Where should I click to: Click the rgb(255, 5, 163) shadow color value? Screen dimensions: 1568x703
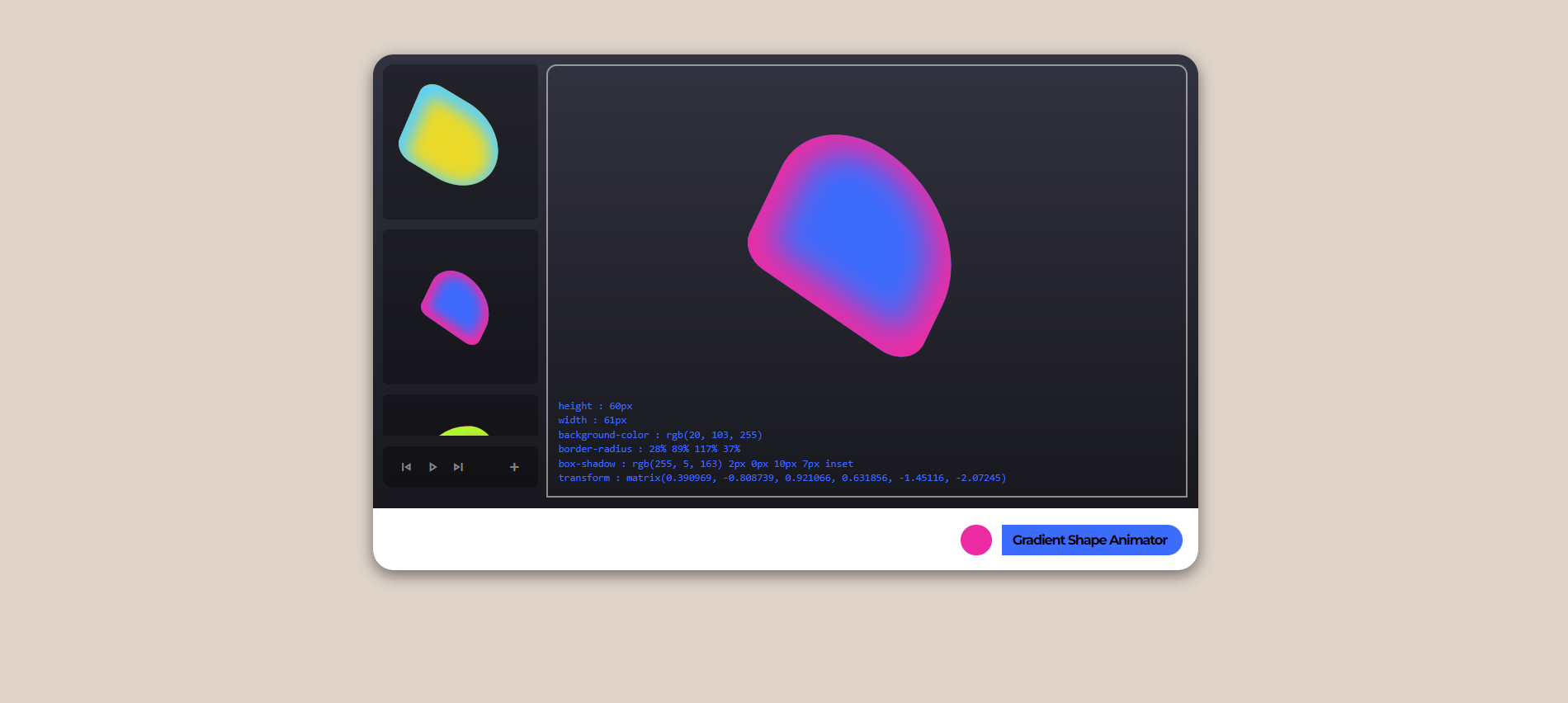[677, 464]
